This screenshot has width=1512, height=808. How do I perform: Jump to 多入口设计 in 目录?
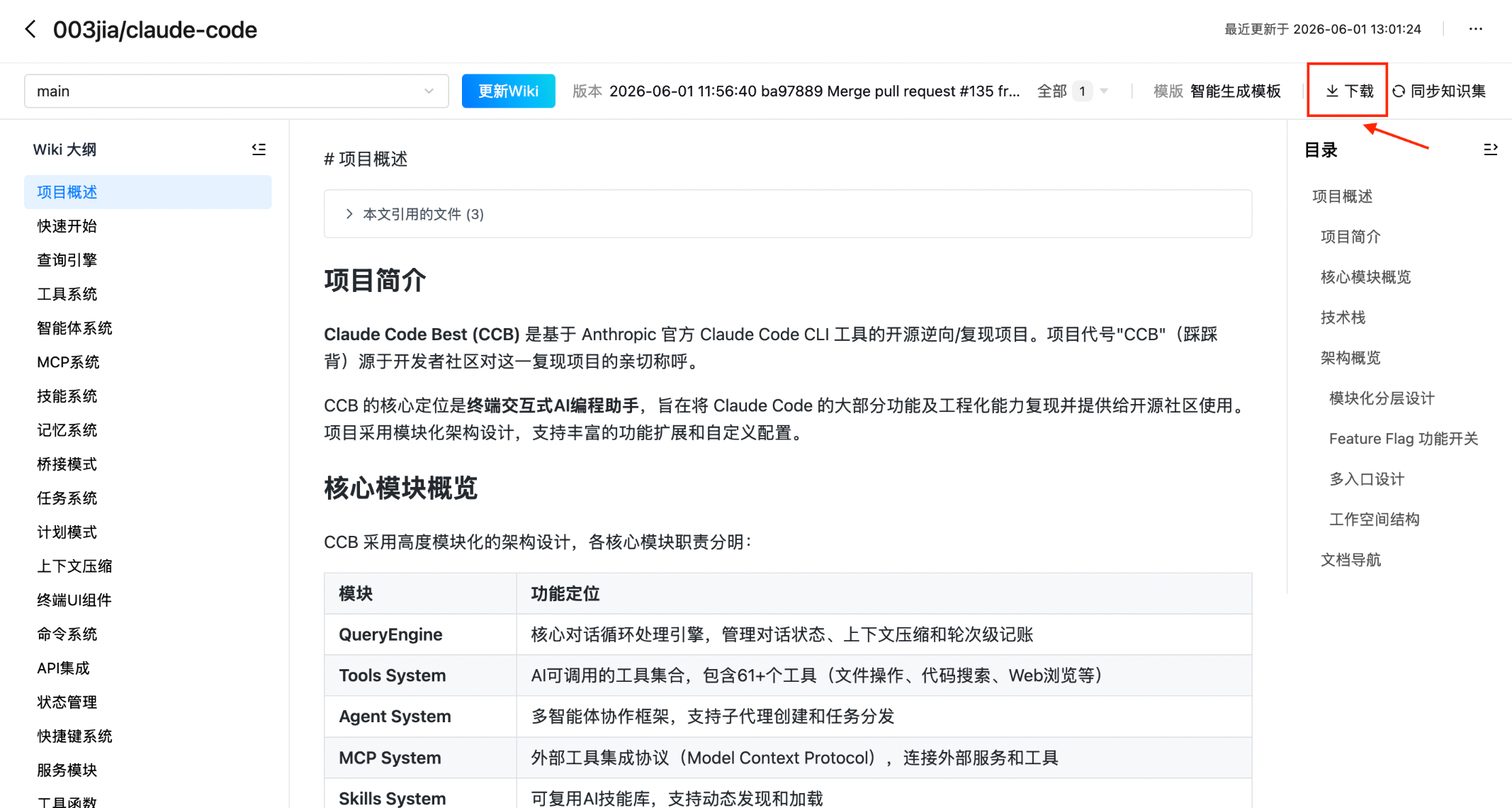coord(1367,479)
